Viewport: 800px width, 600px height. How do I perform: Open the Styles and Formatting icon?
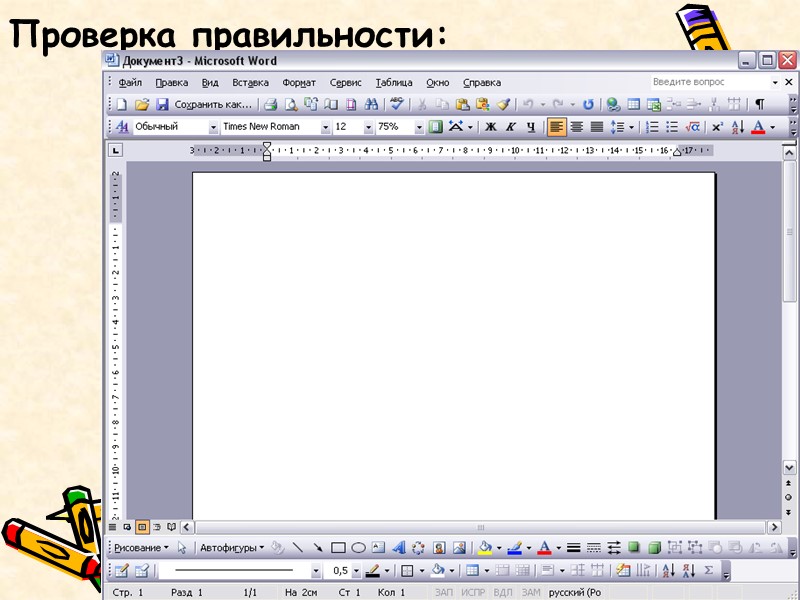(122, 127)
